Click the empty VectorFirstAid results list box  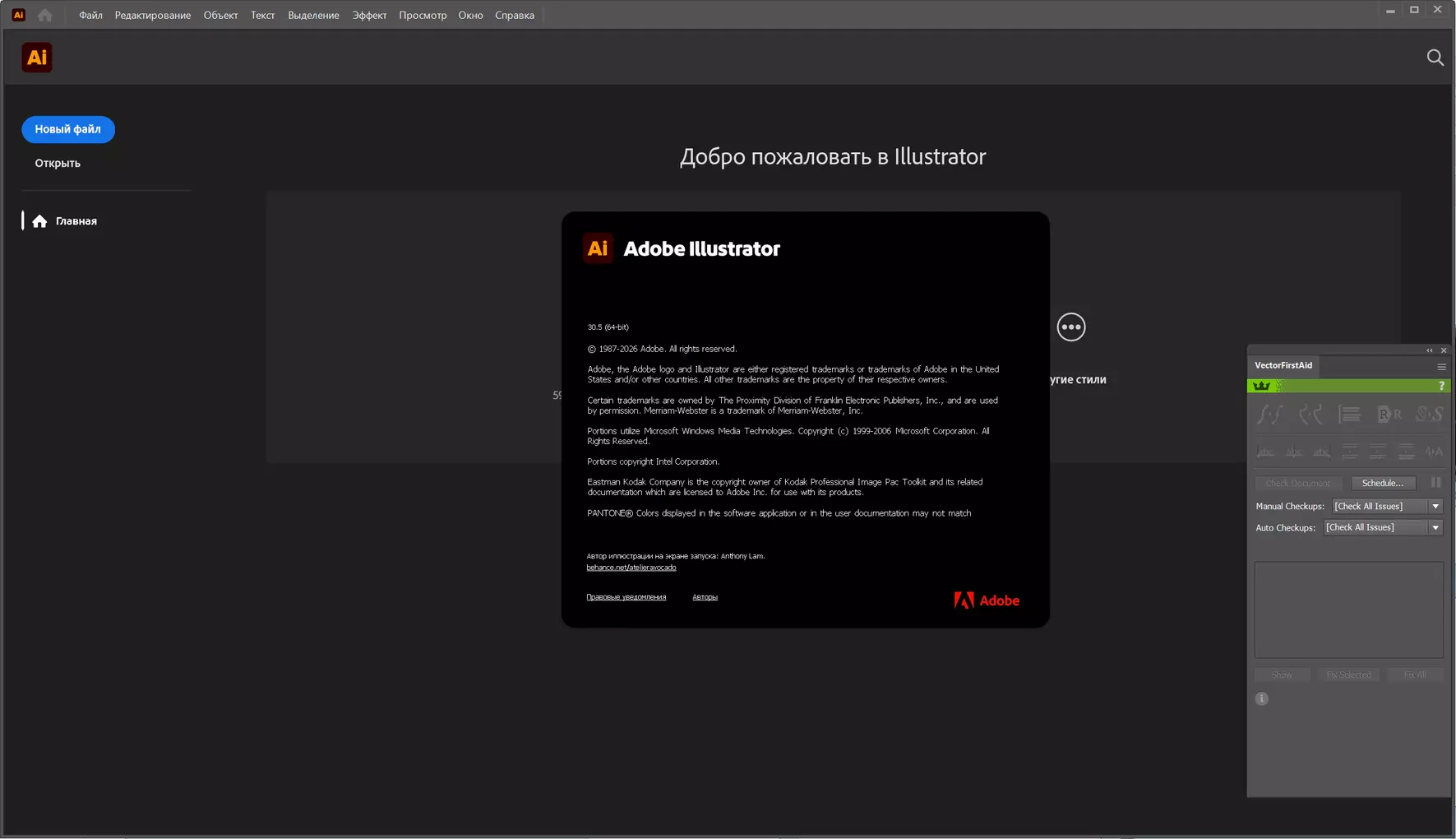[1348, 610]
